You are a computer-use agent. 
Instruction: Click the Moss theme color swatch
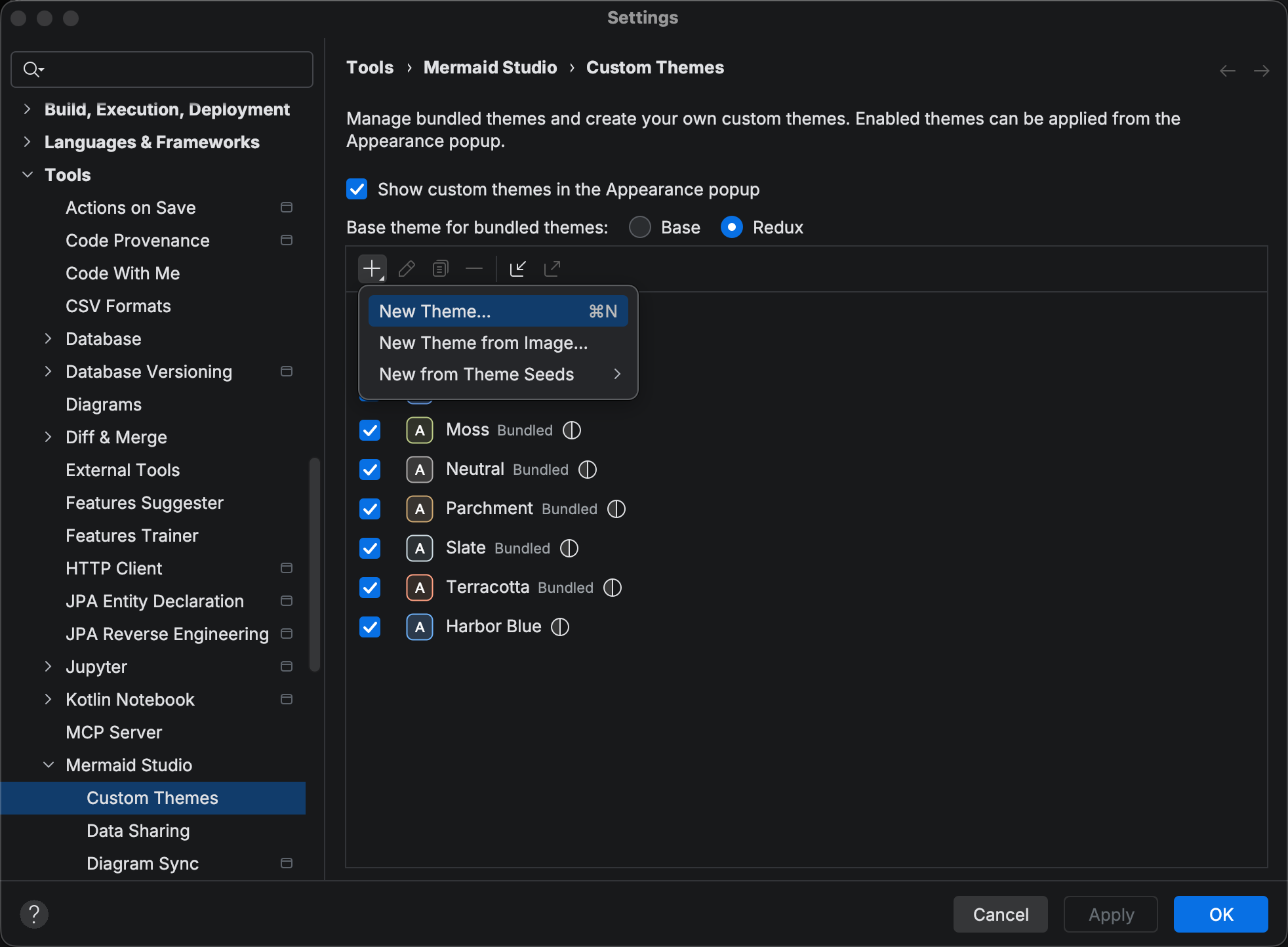tap(420, 430)
